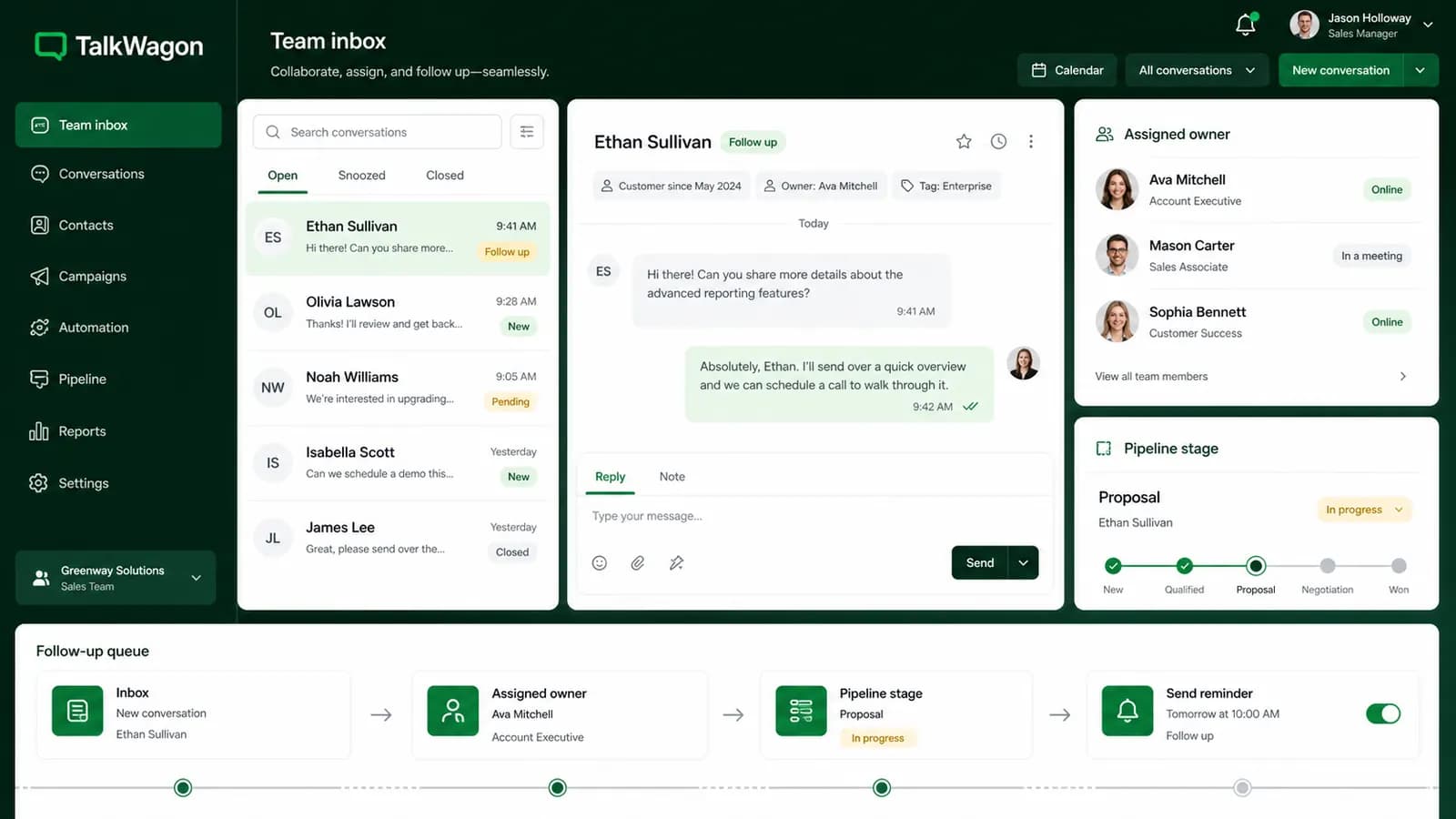This screenshot has height=819, width=1456.
Task: Open conversation filter options icon
Action: click(x=527, y=132)
